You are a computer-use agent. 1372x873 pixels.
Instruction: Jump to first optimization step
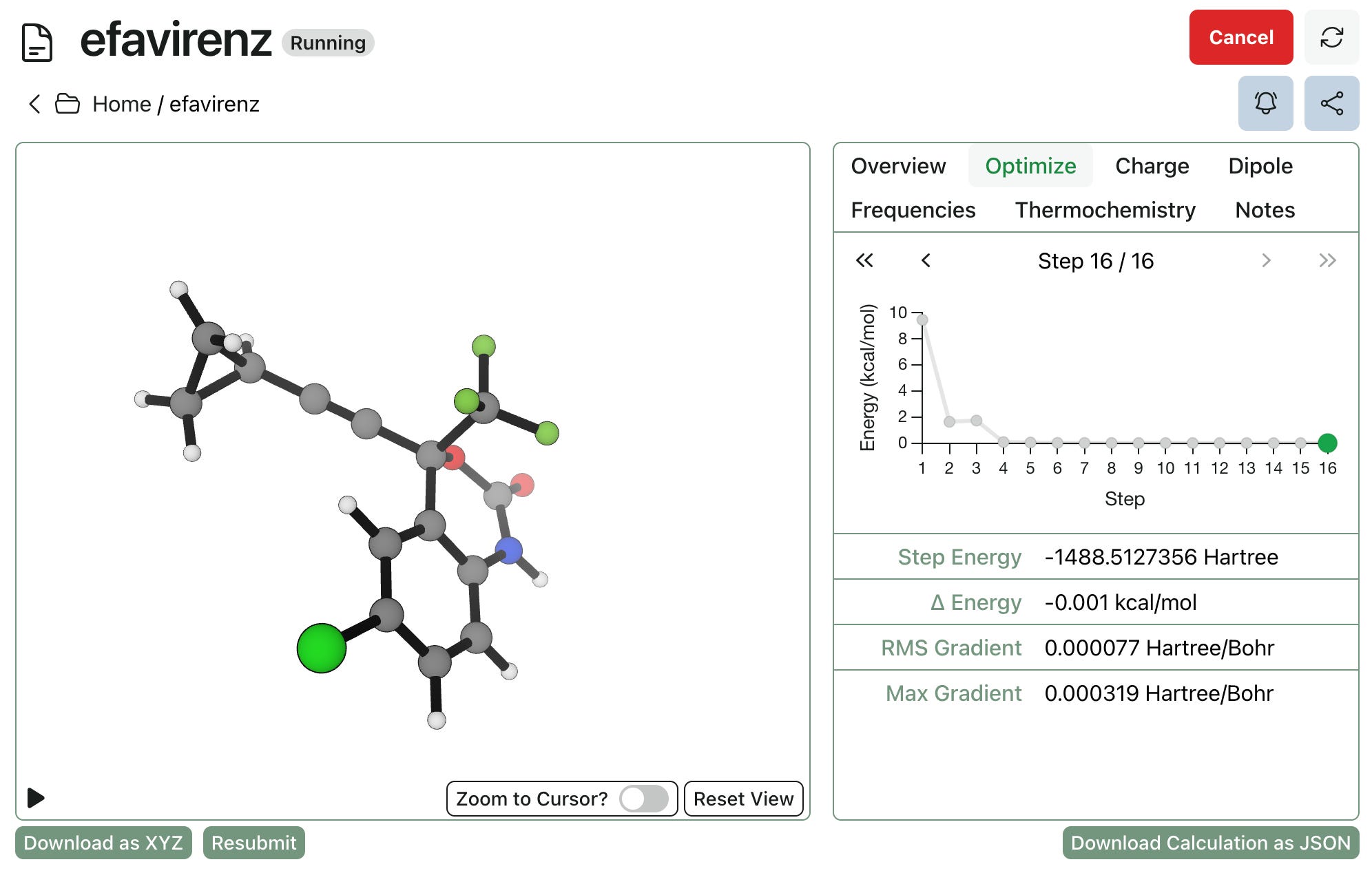(x=864, y=260)
